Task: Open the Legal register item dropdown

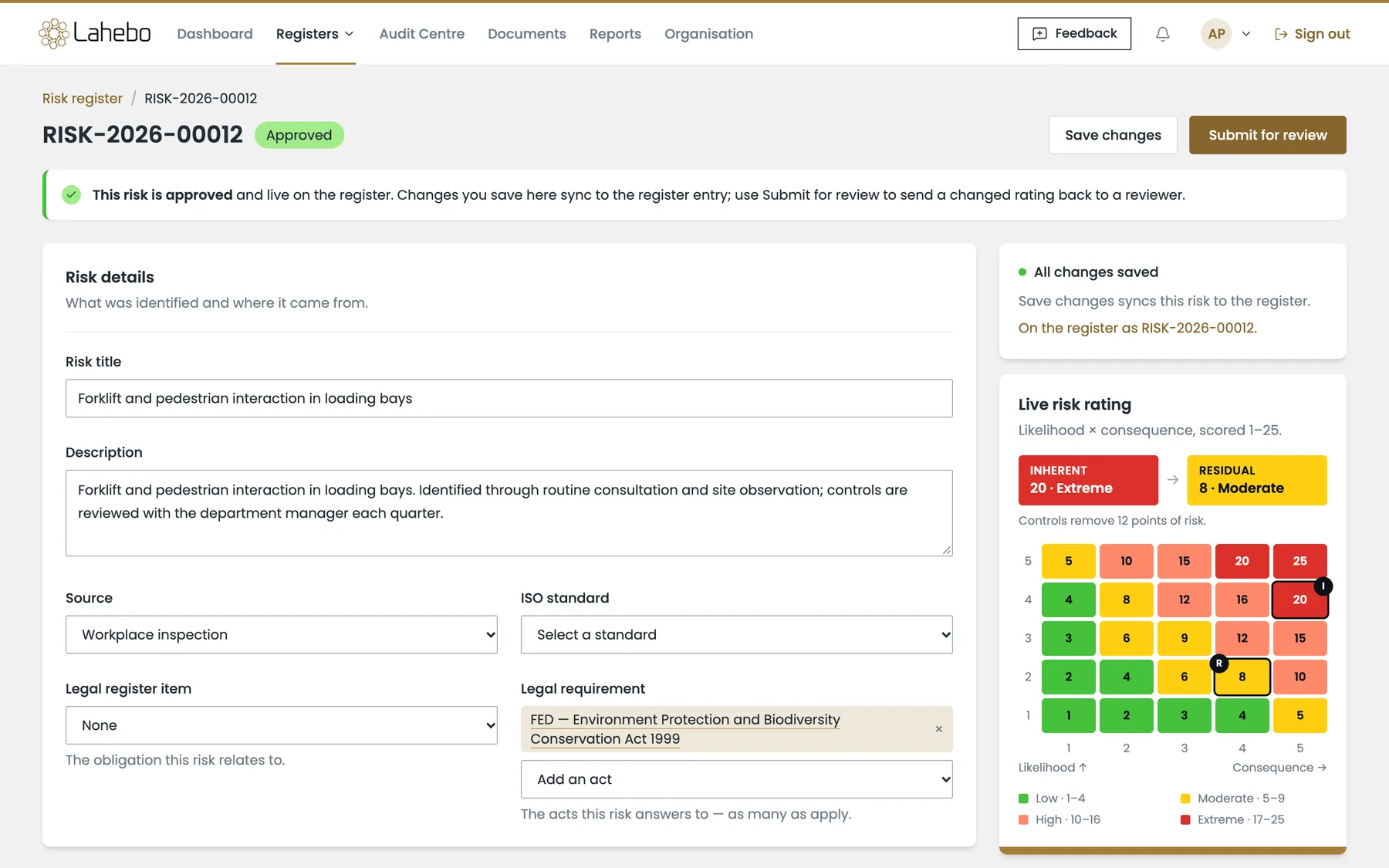Action: point(282,725)
